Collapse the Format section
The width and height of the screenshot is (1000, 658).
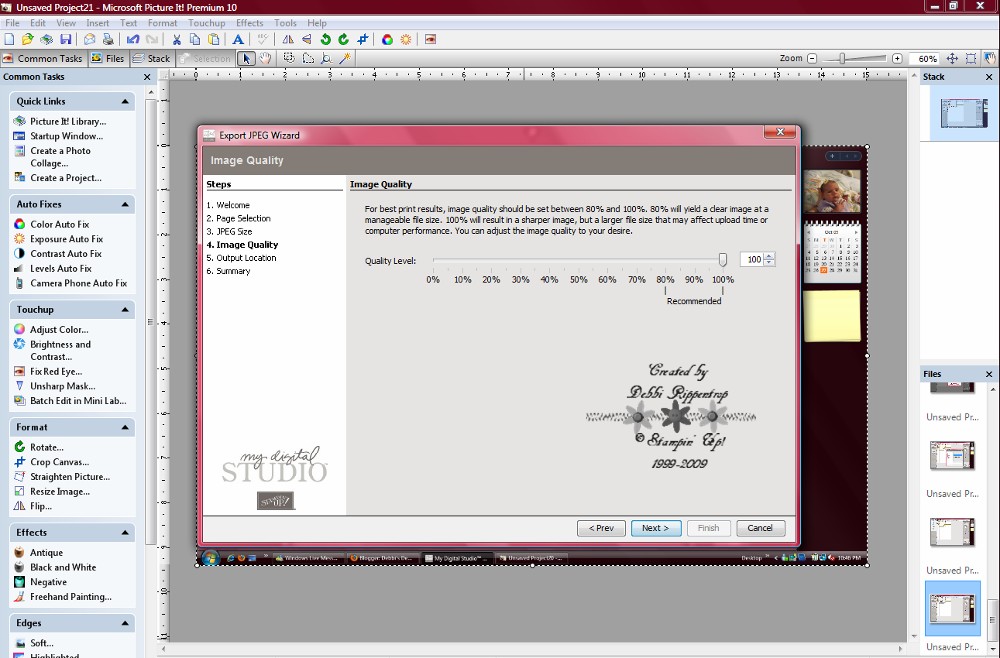pos(125,427)
